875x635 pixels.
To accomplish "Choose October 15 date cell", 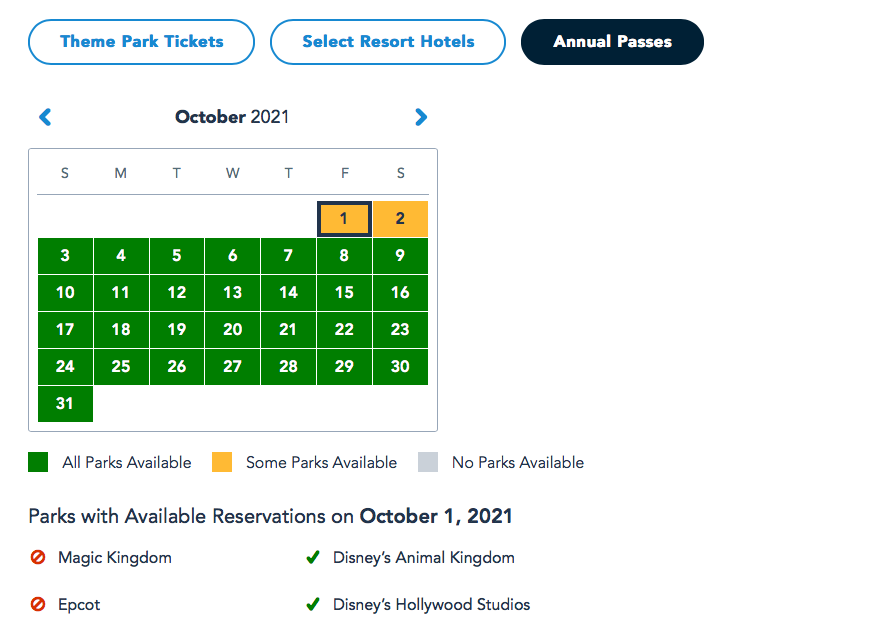I will (344, 293).
